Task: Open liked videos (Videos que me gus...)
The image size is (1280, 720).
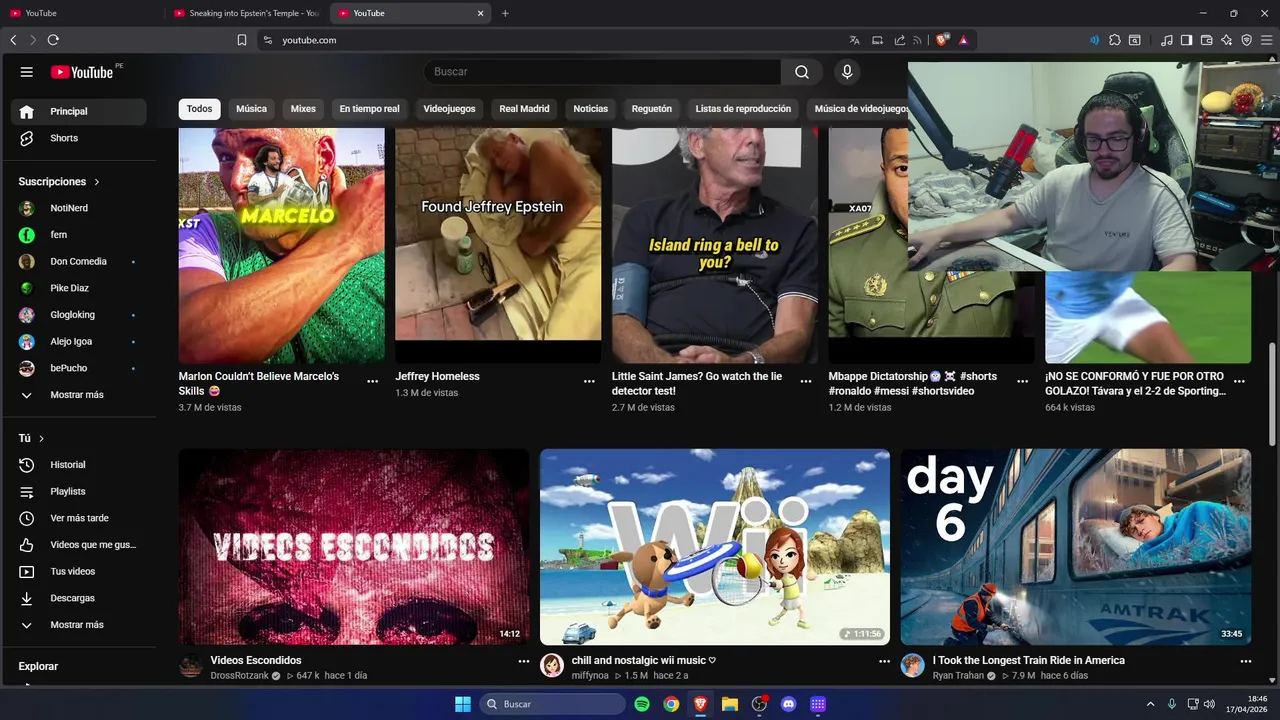Action: (x=78, y=545)
